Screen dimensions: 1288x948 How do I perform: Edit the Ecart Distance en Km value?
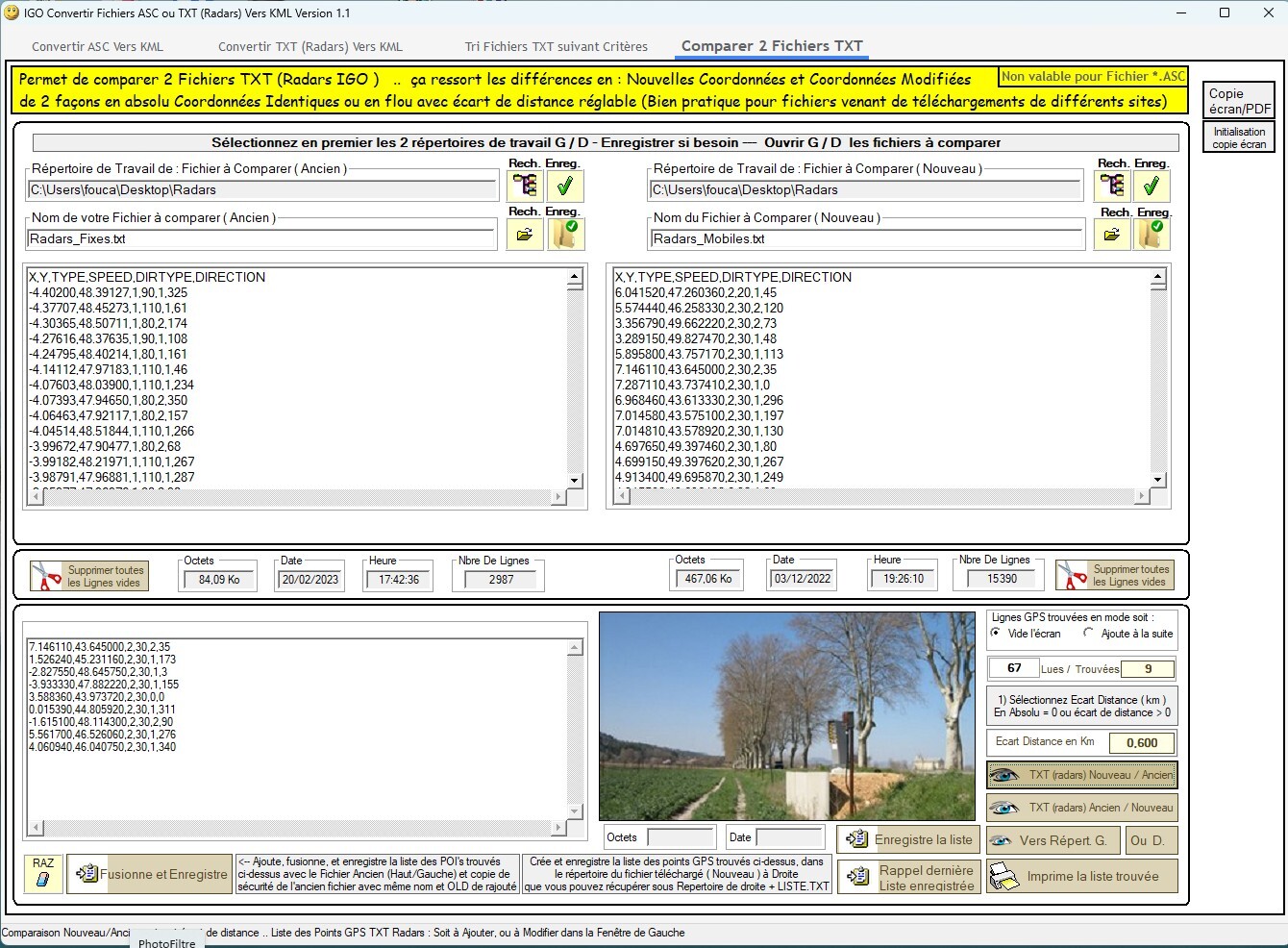[x=1142, y=742]
